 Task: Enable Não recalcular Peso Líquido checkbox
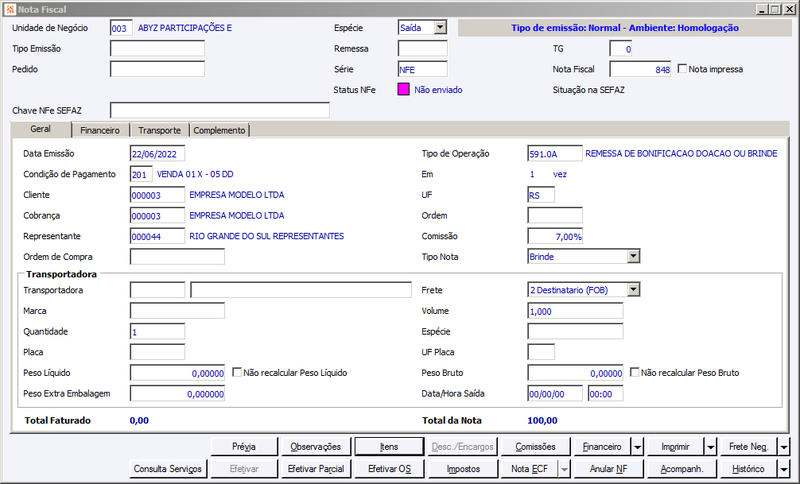click(x=237, y=372)
